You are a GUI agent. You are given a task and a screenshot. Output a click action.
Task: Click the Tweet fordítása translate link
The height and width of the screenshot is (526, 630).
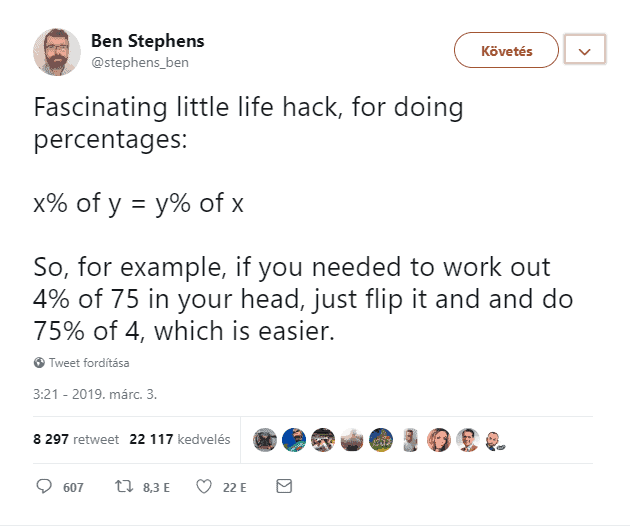click(x=89, y=363)
